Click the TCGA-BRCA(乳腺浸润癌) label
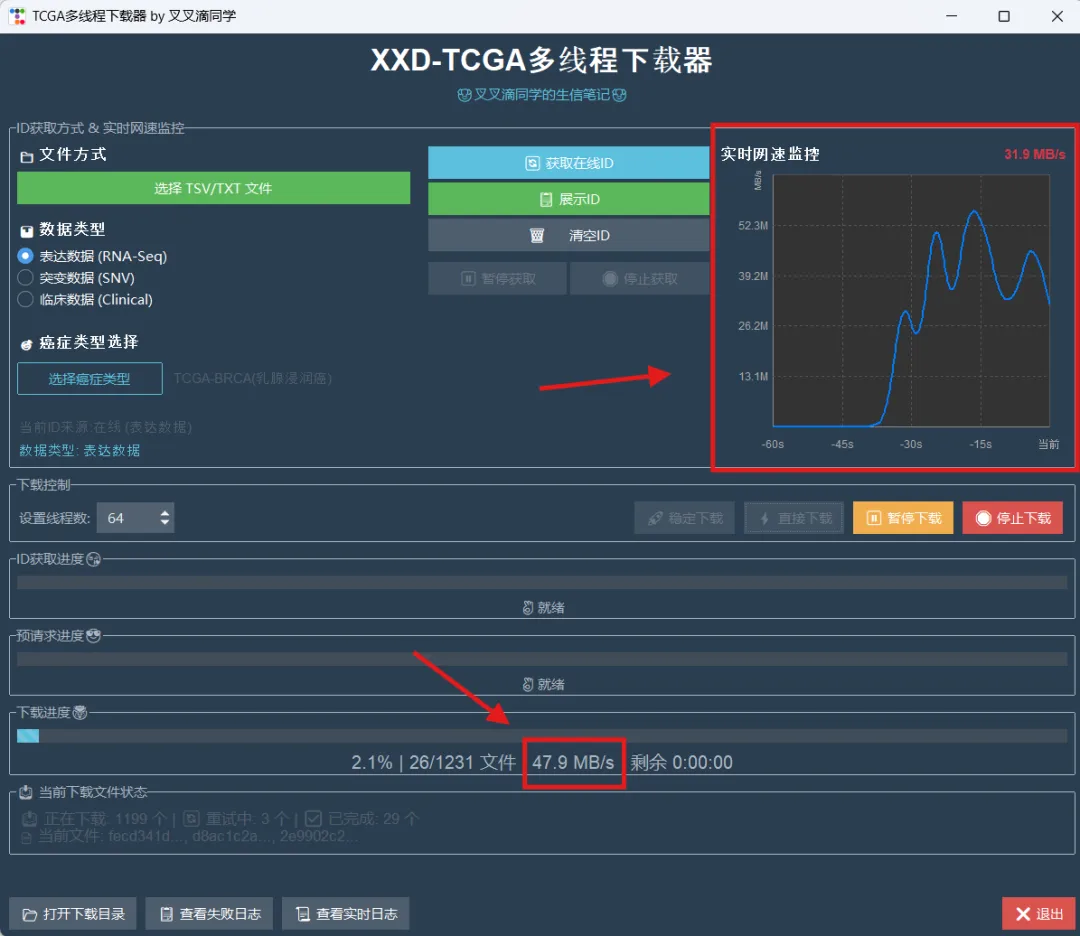Viewport: 1080px width, 936px height. click(x=252, y=378)
